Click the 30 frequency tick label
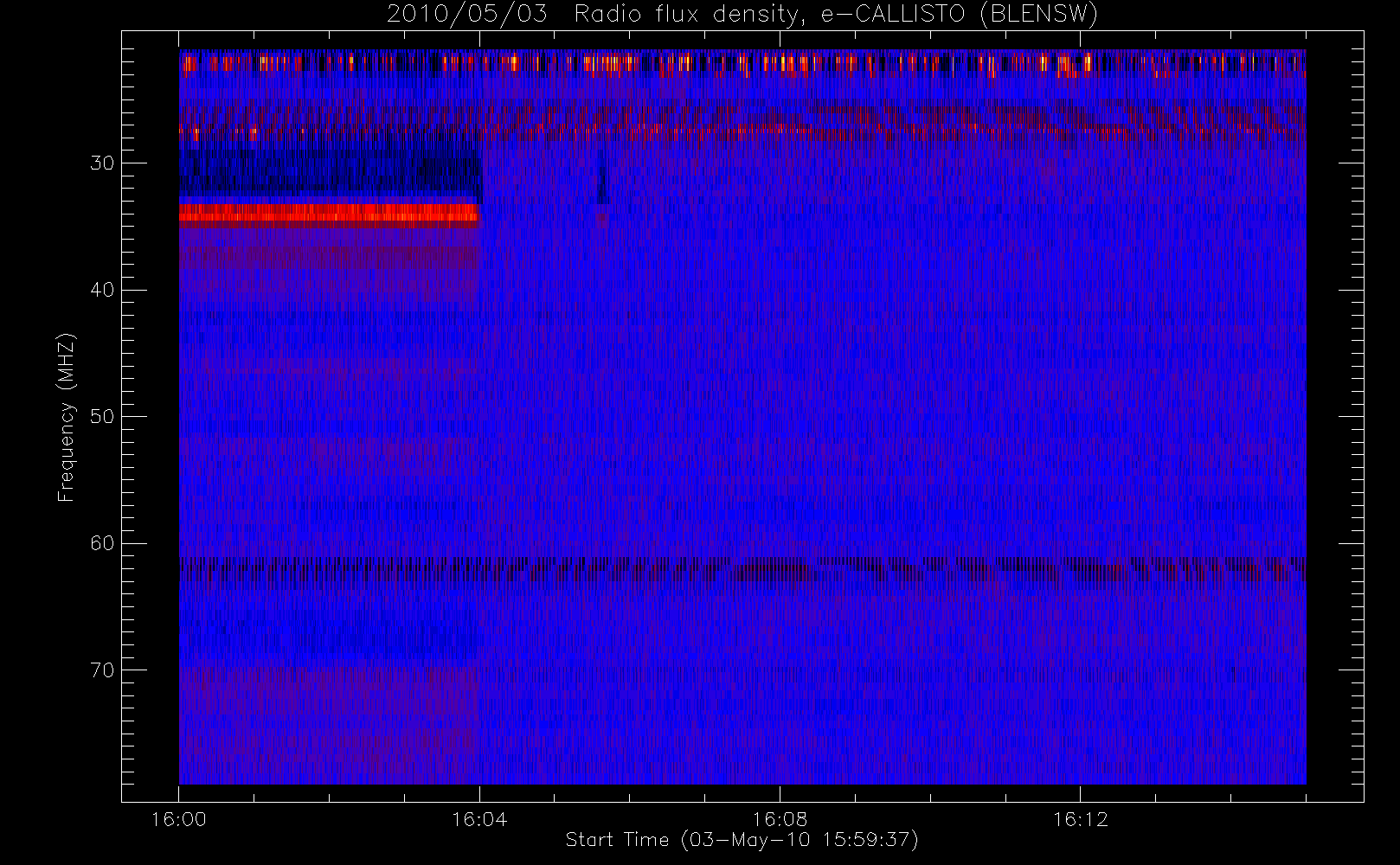The height and width of the screenshot is (865, 1400). pos(102,163)
